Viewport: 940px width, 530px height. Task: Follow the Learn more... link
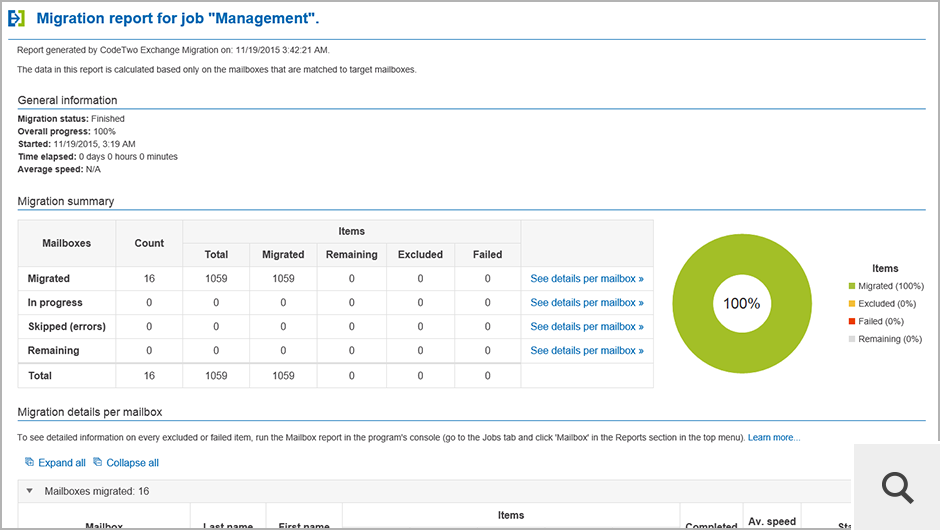point(774,438)
